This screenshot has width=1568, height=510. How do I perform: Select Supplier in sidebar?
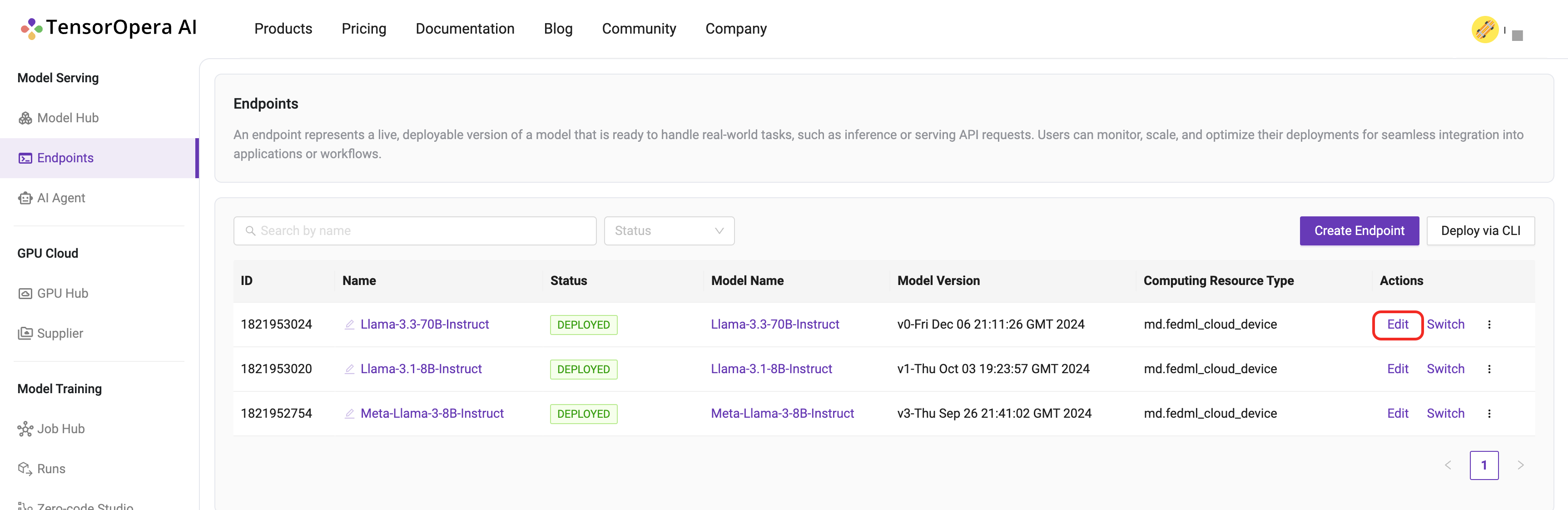click(99, 333)
